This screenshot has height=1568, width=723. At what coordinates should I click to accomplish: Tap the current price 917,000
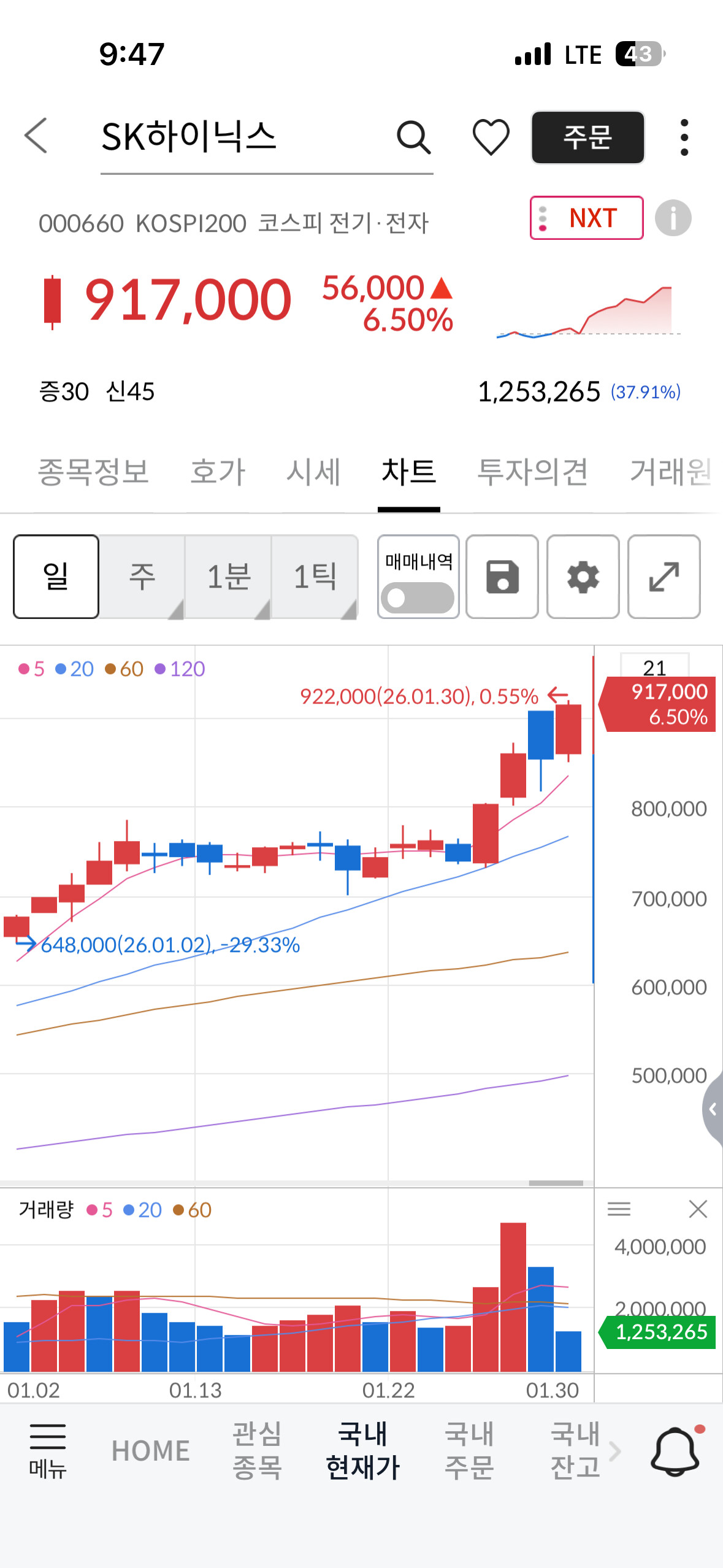188,300
